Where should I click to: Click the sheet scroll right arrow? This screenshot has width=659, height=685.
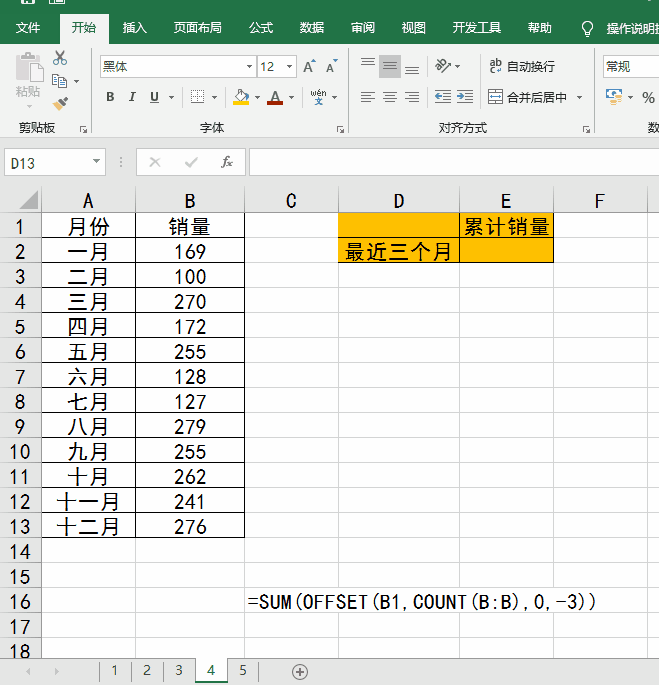click(x=56, y=671)
